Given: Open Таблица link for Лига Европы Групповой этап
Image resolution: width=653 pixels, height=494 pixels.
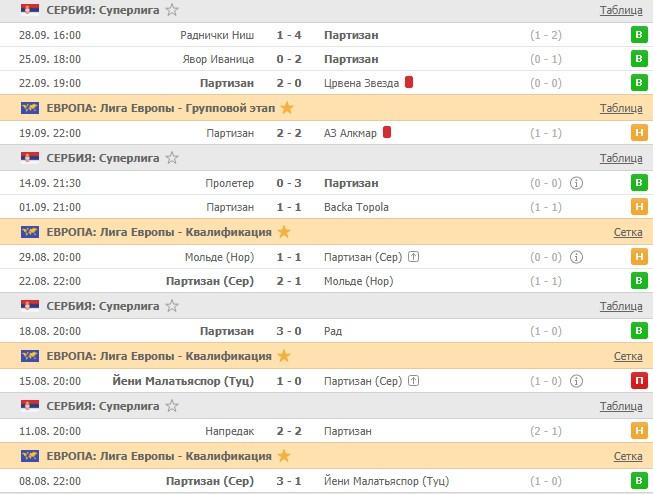Looking at the screenshot, I should [621, 108].
